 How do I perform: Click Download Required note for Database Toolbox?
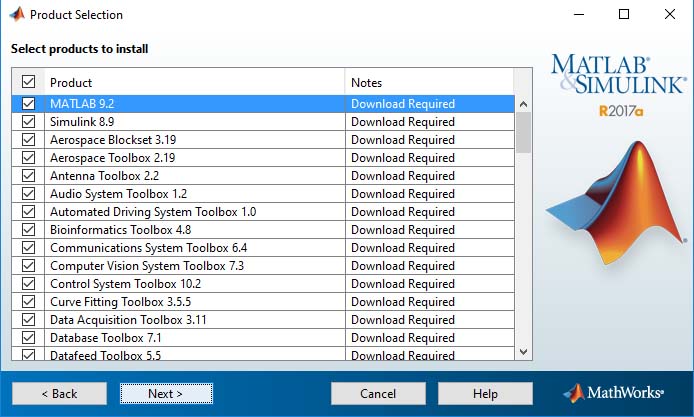(x=403, y=338)
